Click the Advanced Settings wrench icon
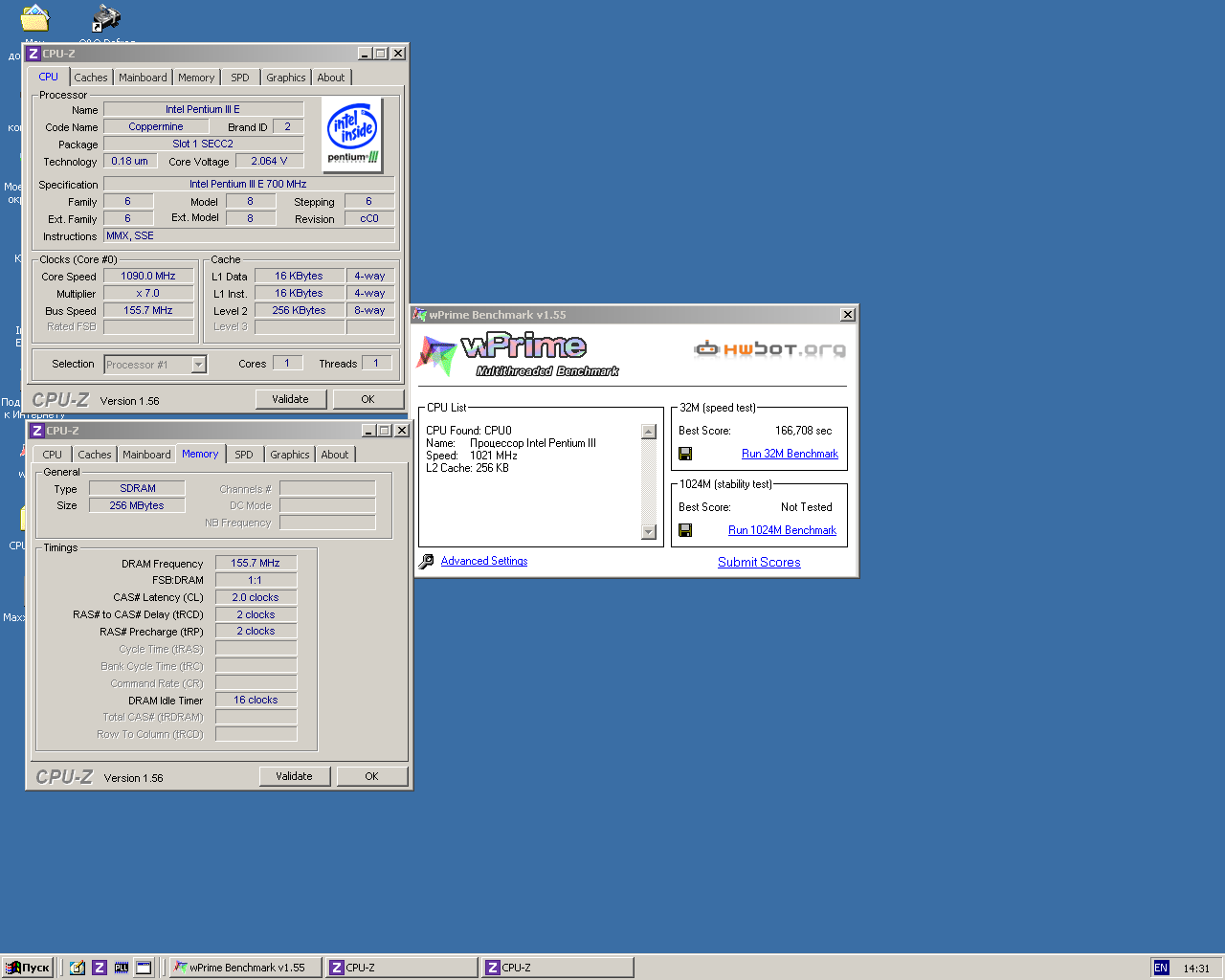This screenshot has height=980, width=1225. click(426, 562)
